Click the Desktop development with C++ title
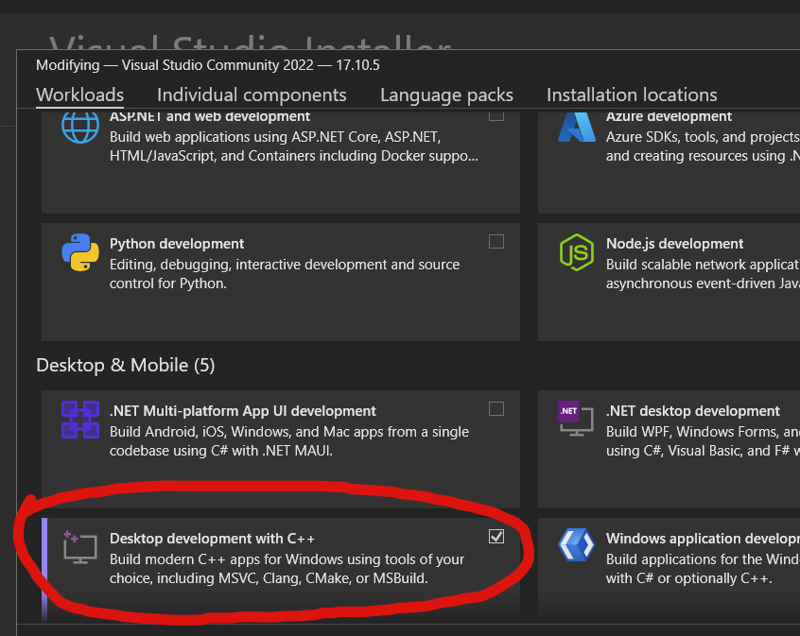 pos(212,539)
